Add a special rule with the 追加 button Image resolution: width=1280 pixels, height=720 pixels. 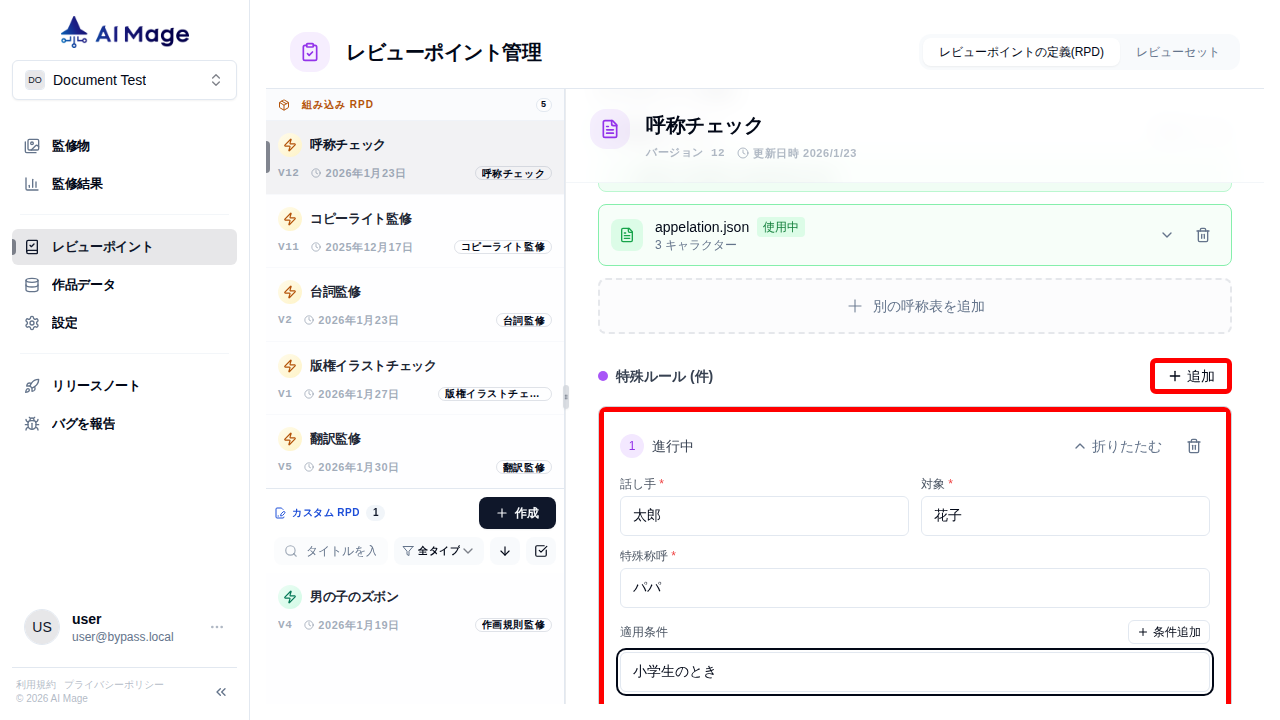click(x=1190, y=376)
